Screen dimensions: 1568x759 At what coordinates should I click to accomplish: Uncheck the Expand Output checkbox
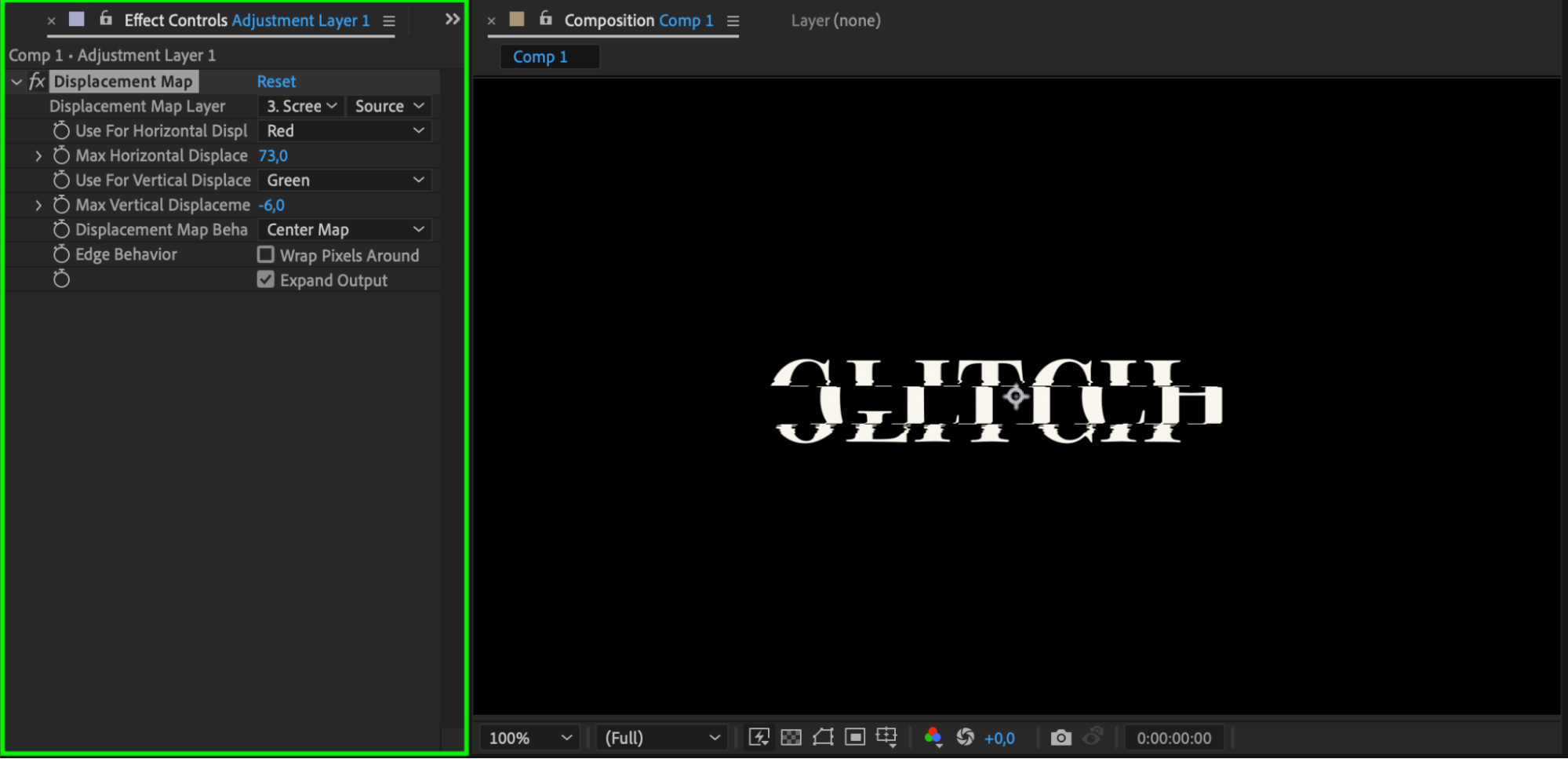266,280
